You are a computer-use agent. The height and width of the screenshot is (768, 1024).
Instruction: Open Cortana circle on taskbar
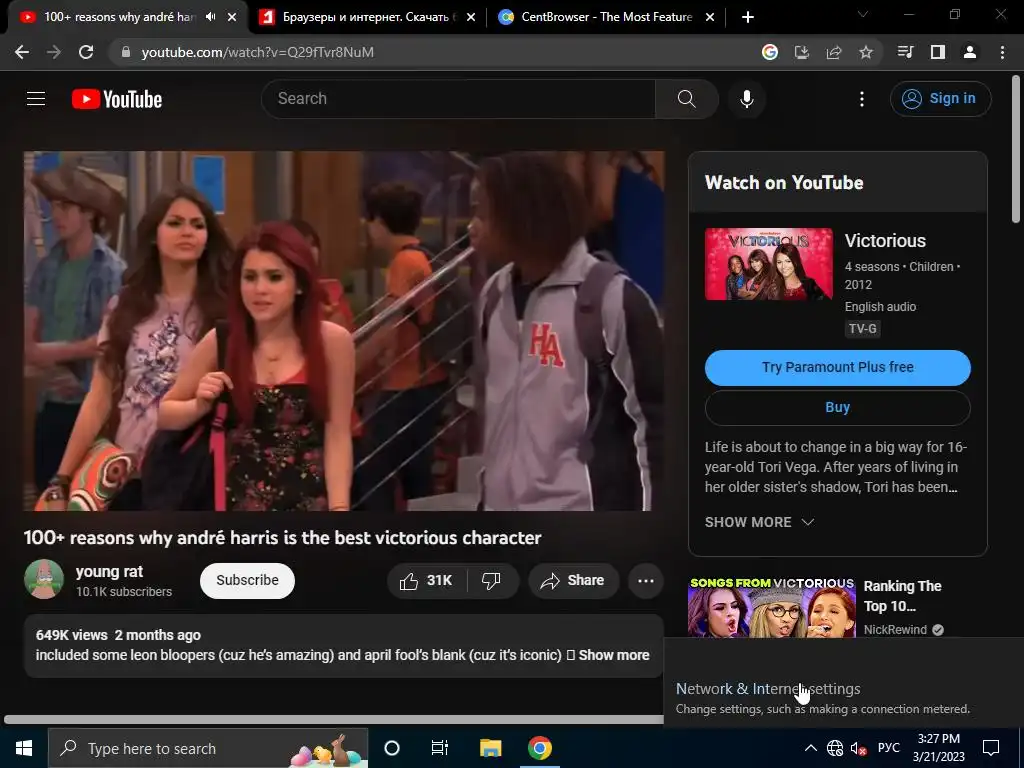click(x=392, y=748)
